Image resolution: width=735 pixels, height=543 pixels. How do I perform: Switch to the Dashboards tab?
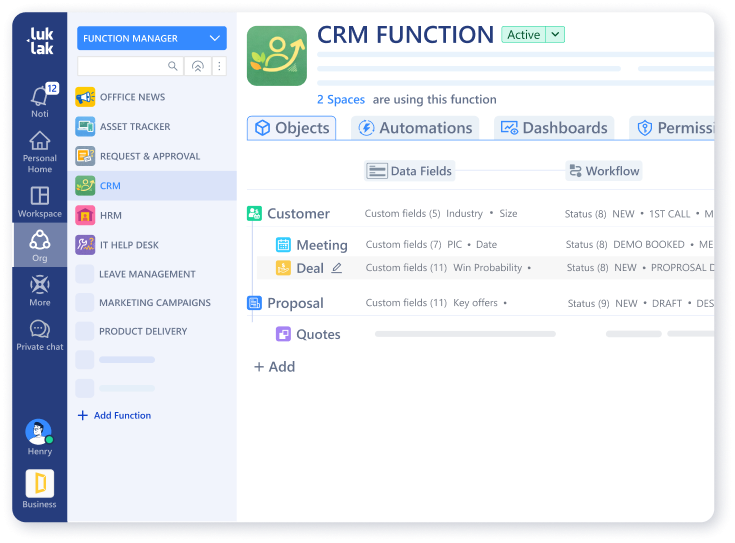tap(554, 128)
